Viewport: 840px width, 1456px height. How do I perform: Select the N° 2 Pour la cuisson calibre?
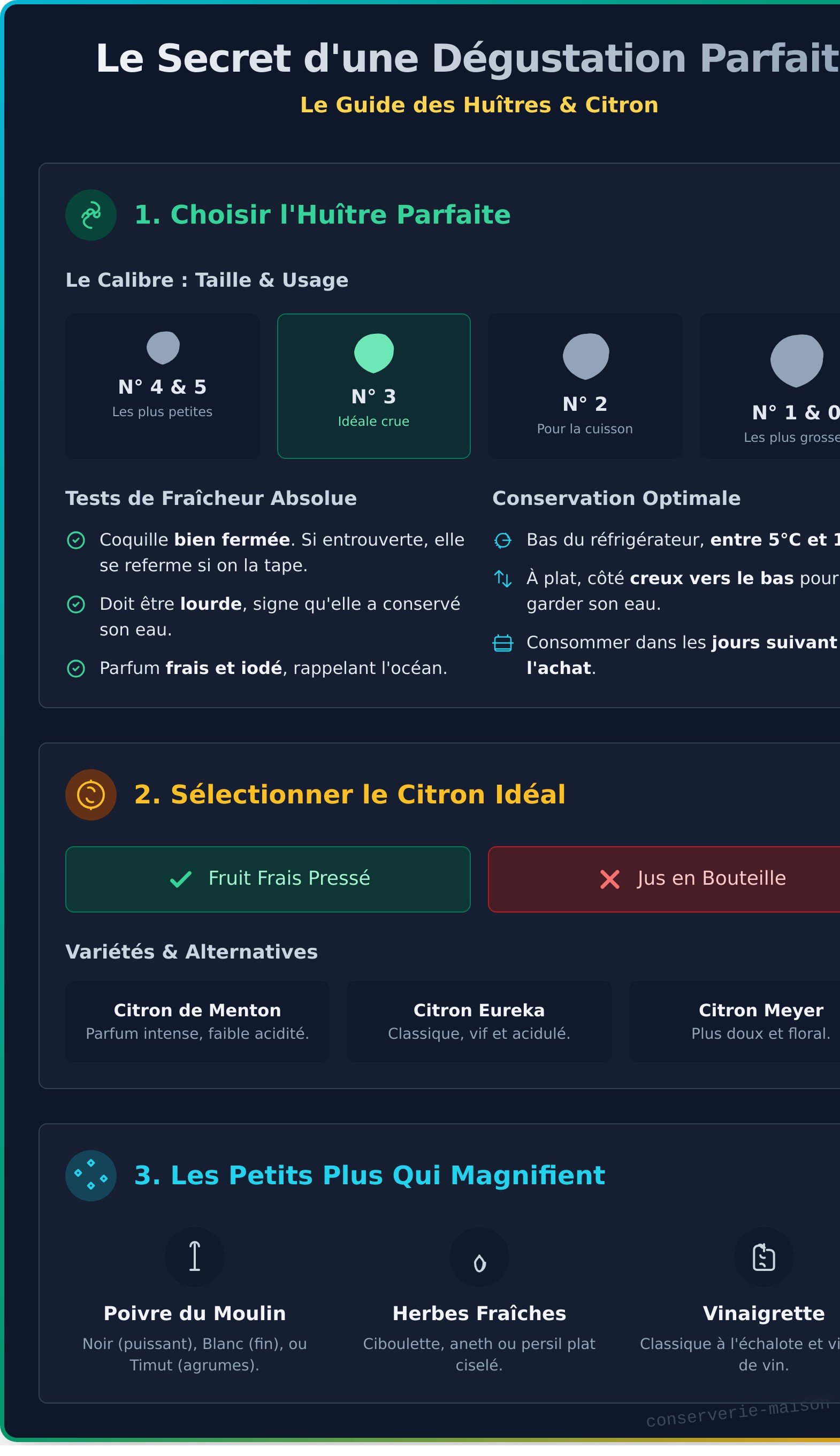coord(585,385)
